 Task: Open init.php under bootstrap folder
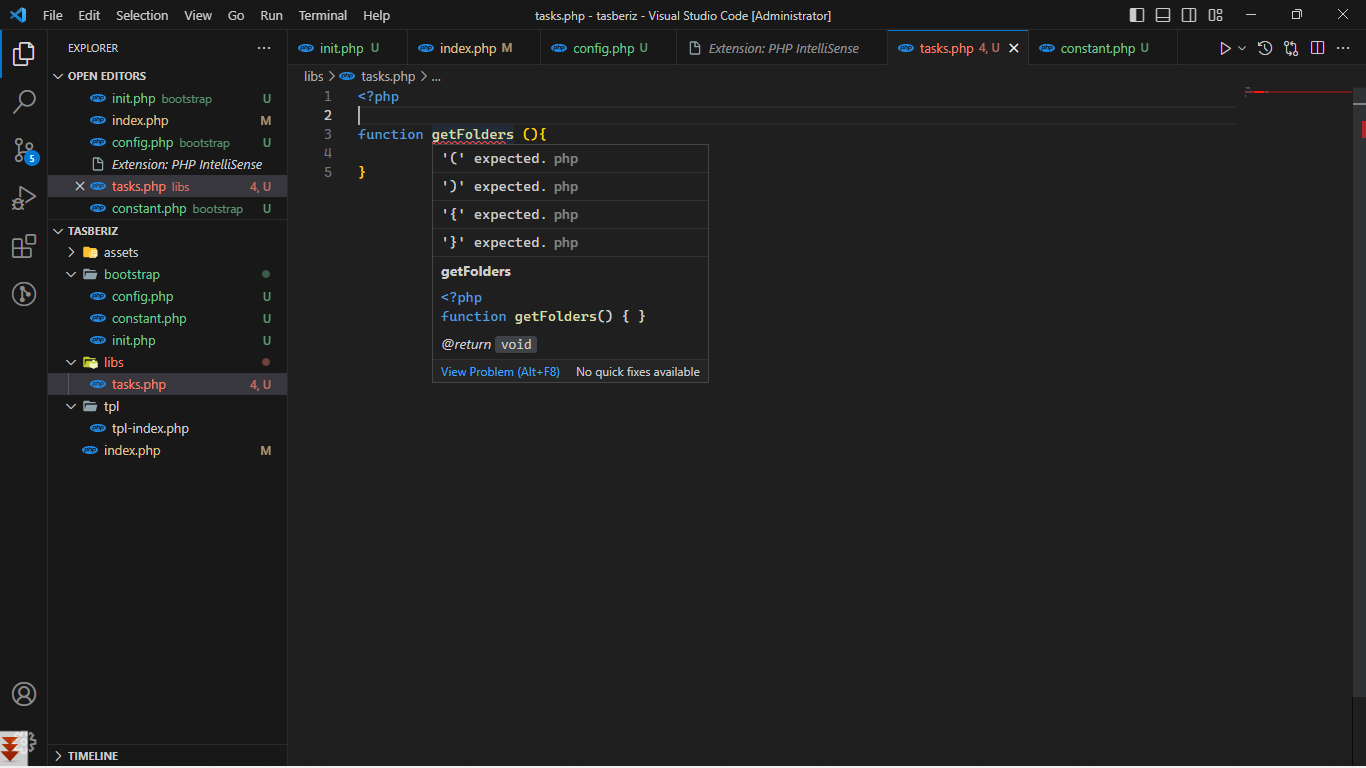coord(167,340)
